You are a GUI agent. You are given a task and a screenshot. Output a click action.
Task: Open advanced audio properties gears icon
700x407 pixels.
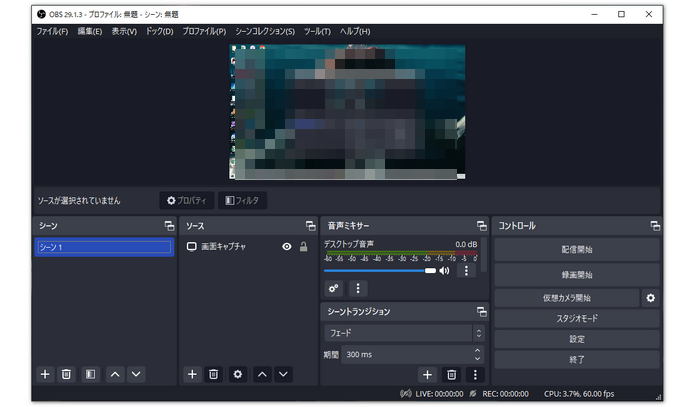point(334,288)
